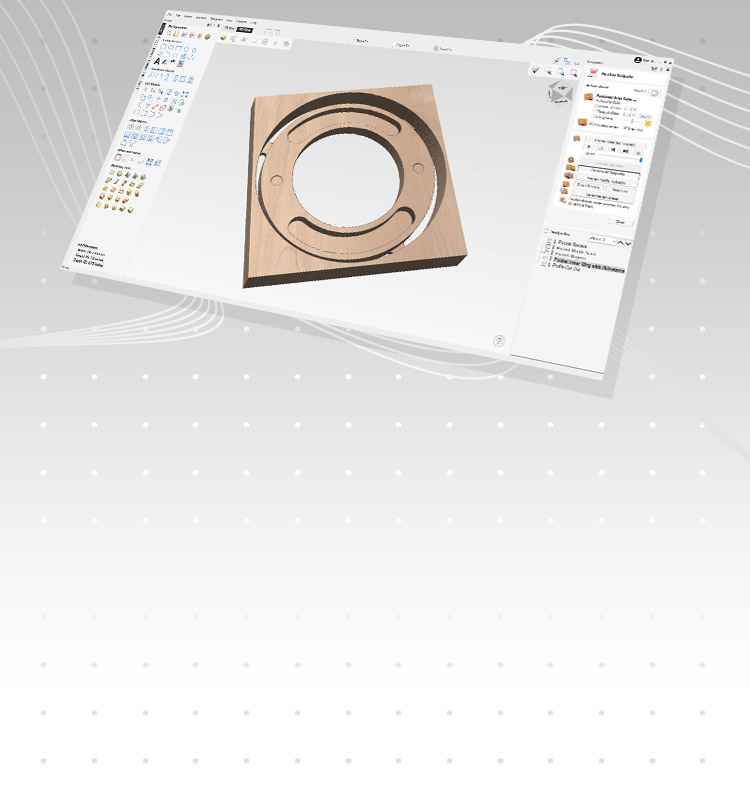Select the Pocket Recess toolpath row
This screenshot has height=800, width=750.
click(571, 243)
